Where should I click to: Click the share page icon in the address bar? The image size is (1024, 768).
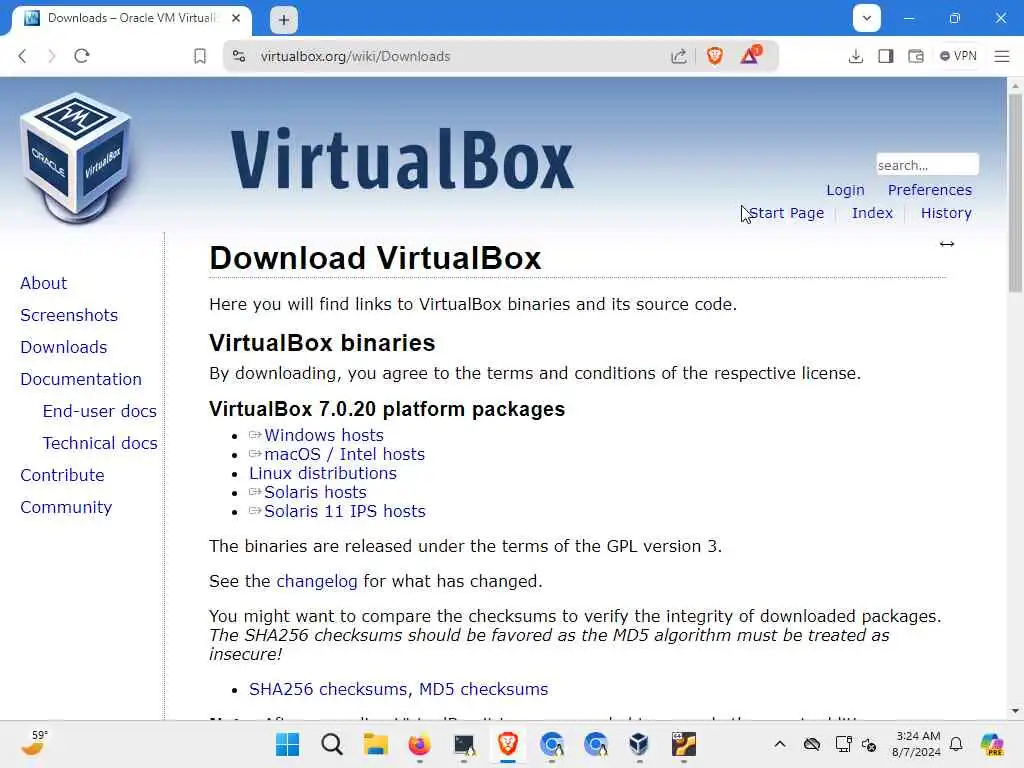click(x=679, y=56)
